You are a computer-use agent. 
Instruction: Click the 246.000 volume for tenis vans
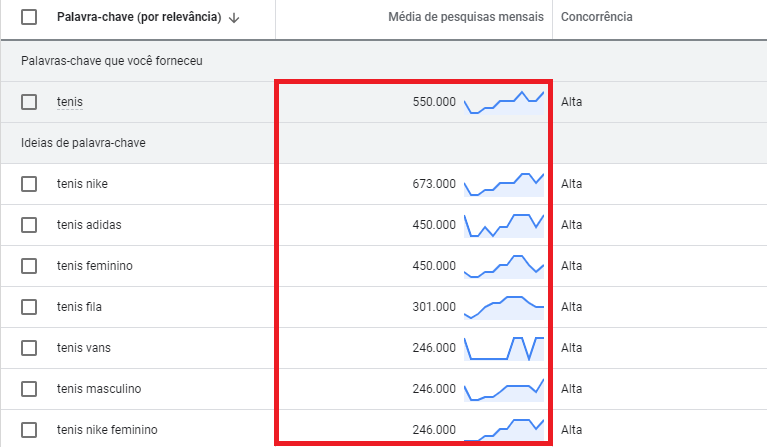434,348
